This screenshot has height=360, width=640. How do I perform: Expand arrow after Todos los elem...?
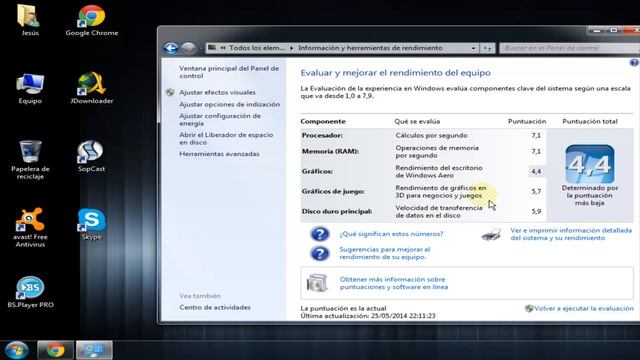(291, 48)
